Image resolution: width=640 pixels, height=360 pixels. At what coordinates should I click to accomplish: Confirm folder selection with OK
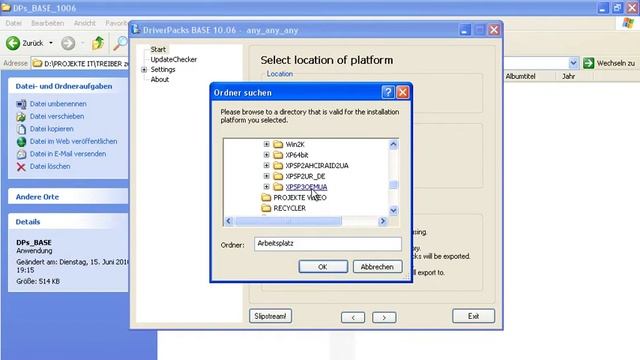click(323, 267)
